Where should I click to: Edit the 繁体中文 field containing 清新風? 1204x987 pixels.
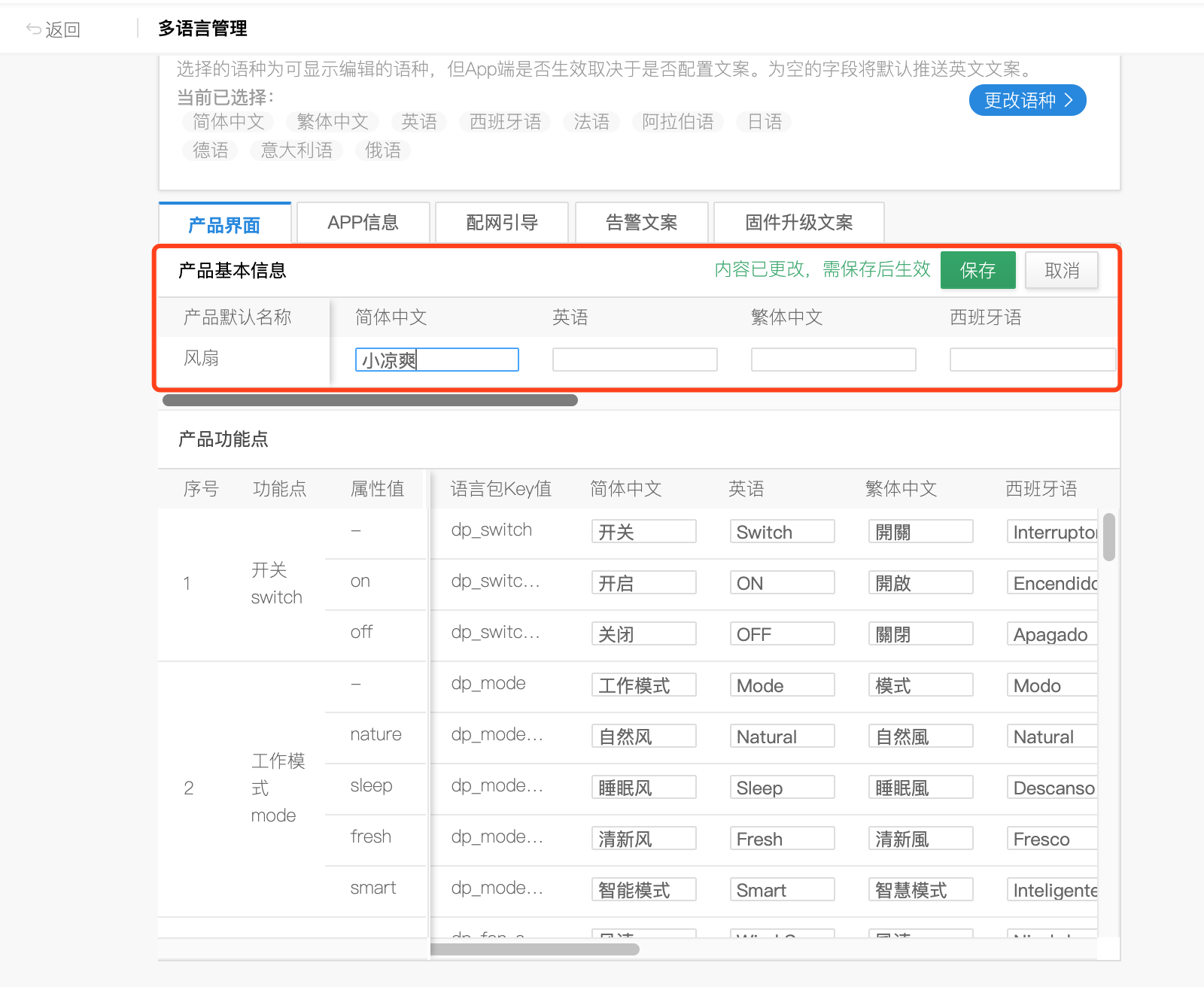coord(921,838)
